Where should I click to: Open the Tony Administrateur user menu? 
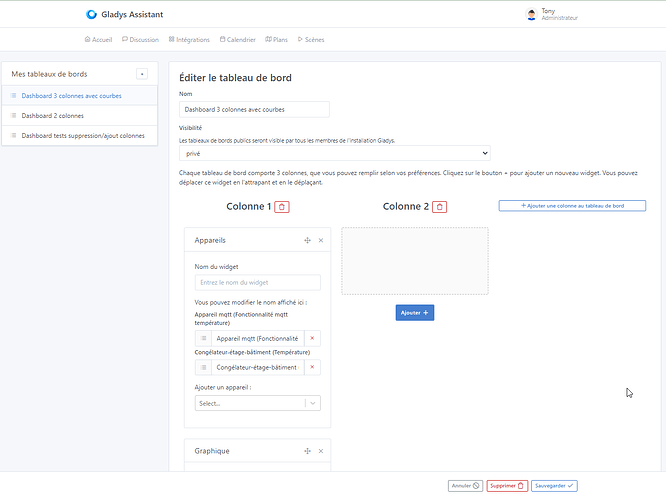551,15
